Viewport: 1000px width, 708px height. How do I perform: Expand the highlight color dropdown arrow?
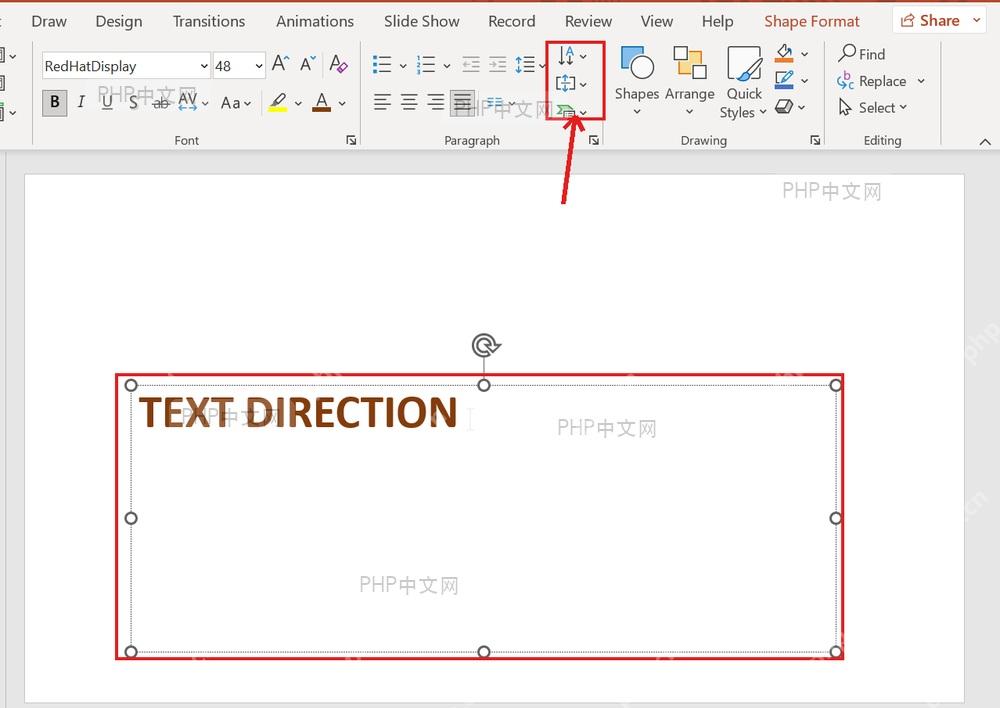pyautogui.click(x=298, y=103)
